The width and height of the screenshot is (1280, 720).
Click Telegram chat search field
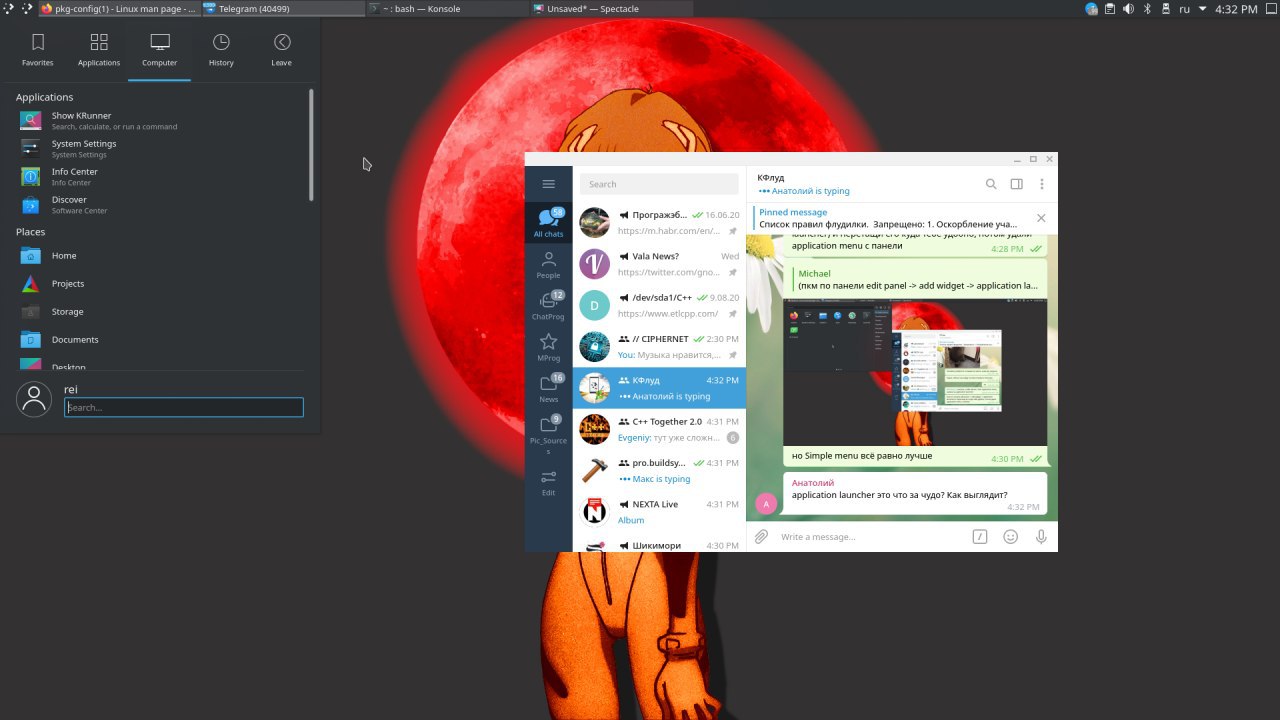coord(660,184)
